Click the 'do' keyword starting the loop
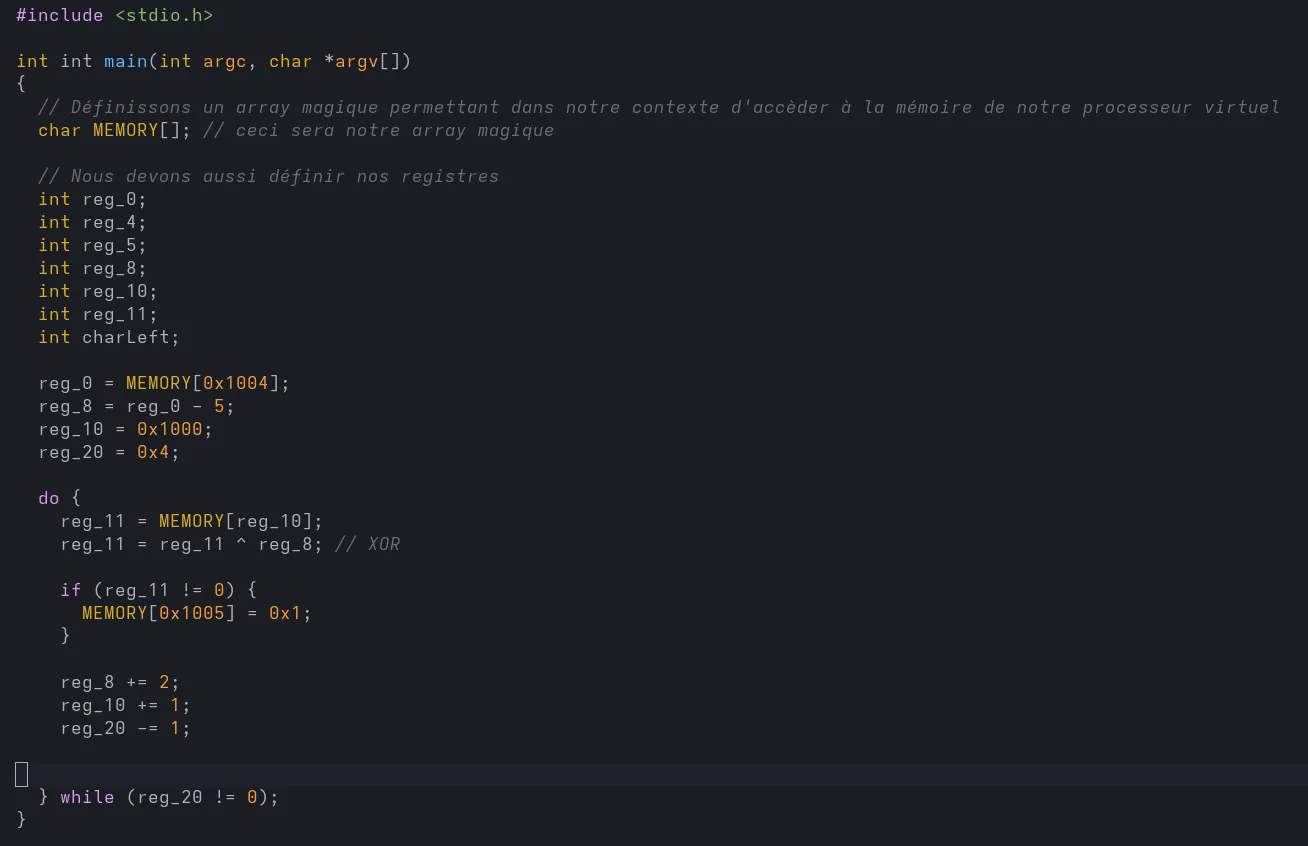The image size is (1308, 846). pos(49,498)
